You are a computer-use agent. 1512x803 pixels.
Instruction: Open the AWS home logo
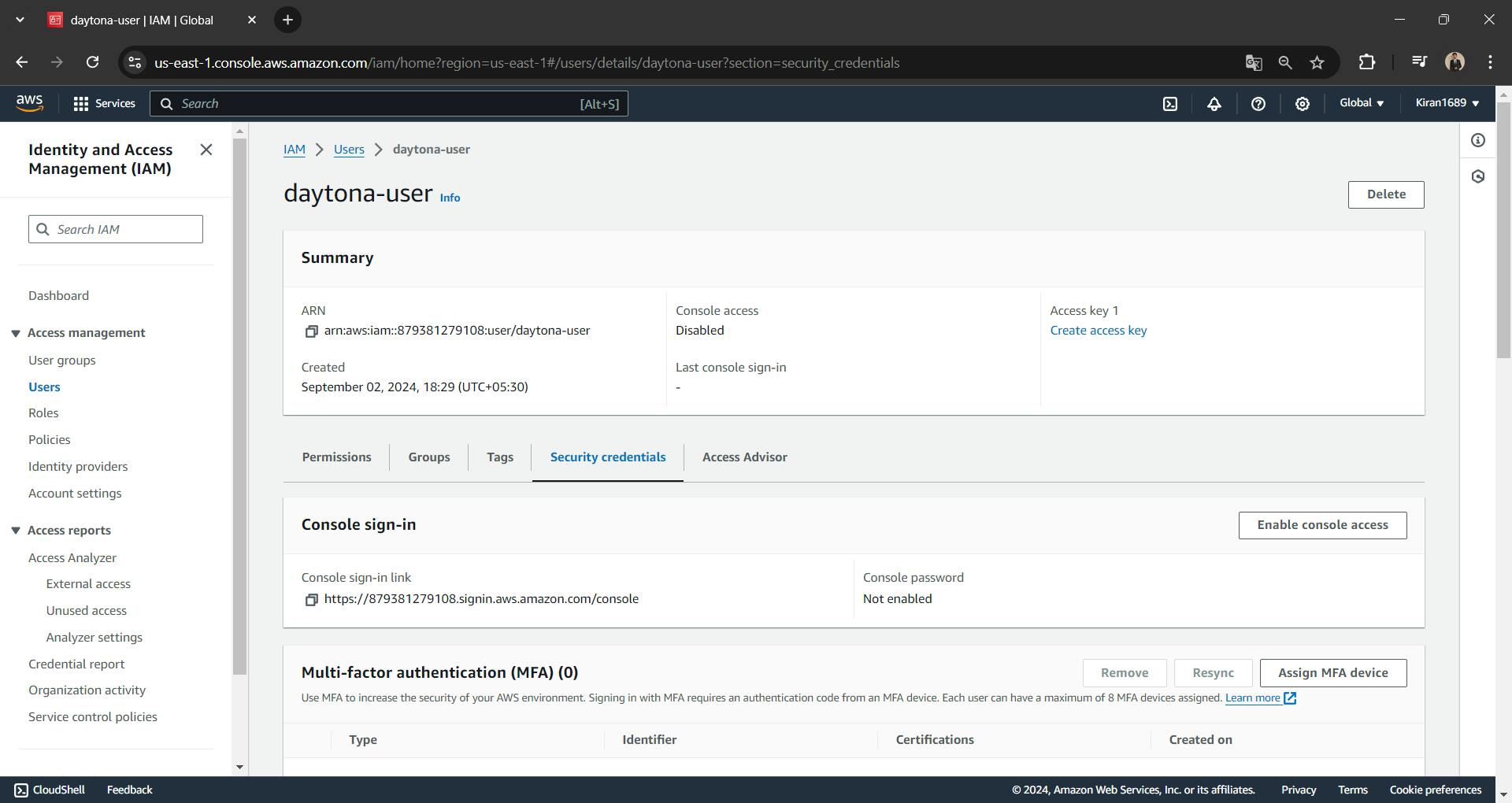[29, 103]
